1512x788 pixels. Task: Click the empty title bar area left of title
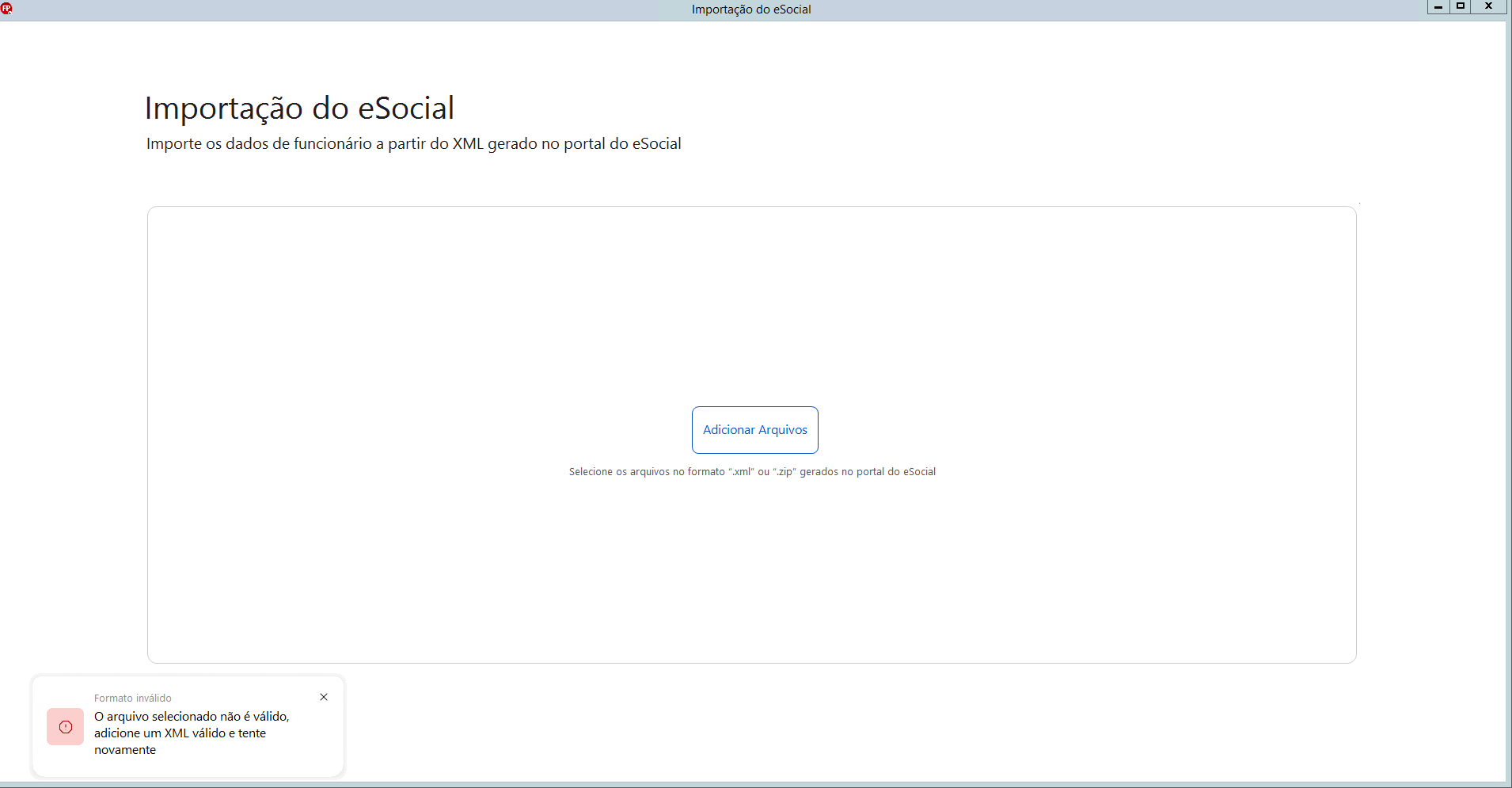[348, 10]
